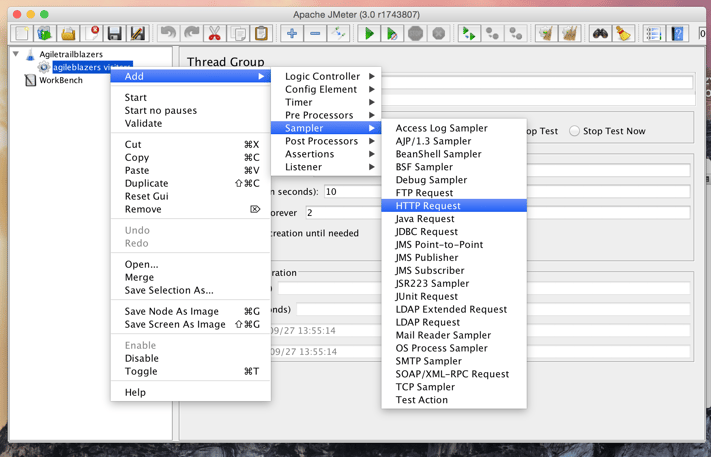Screen dimensions: 711x457
Task: Click the Shutdown icon with X
Action: coord(438,34)
